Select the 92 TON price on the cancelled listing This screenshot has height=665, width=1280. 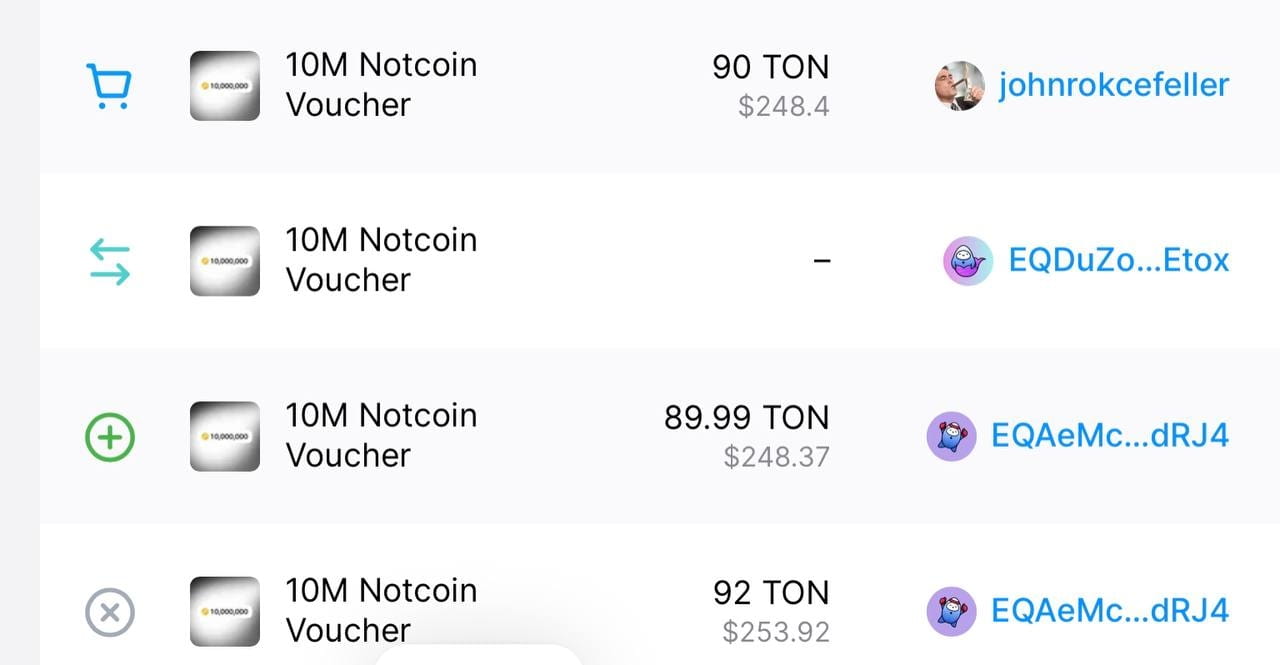click(x=771, y=591)
